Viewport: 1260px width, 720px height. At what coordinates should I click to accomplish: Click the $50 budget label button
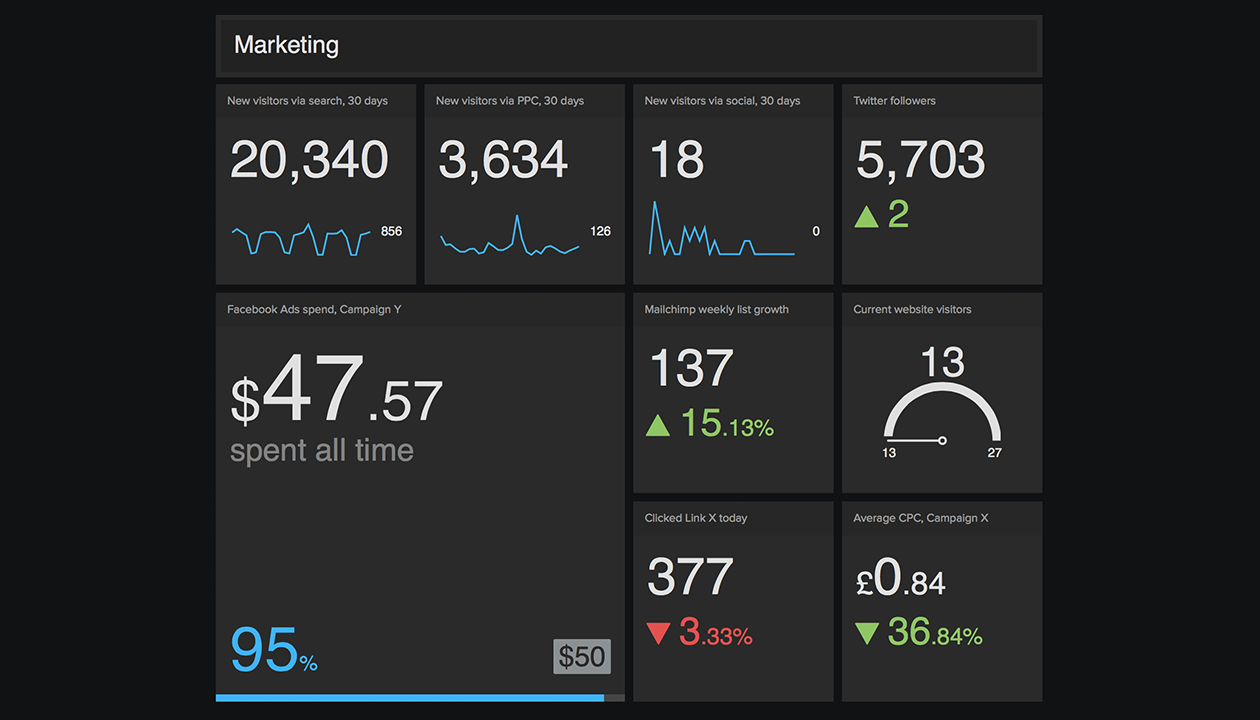pos(582,656)
